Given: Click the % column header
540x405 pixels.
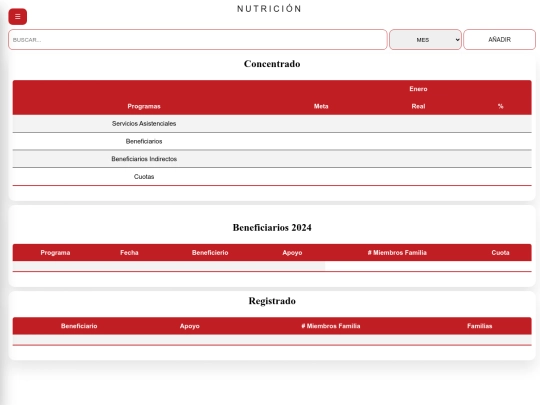Looking at the screenshot, I should tap(500, 106).
